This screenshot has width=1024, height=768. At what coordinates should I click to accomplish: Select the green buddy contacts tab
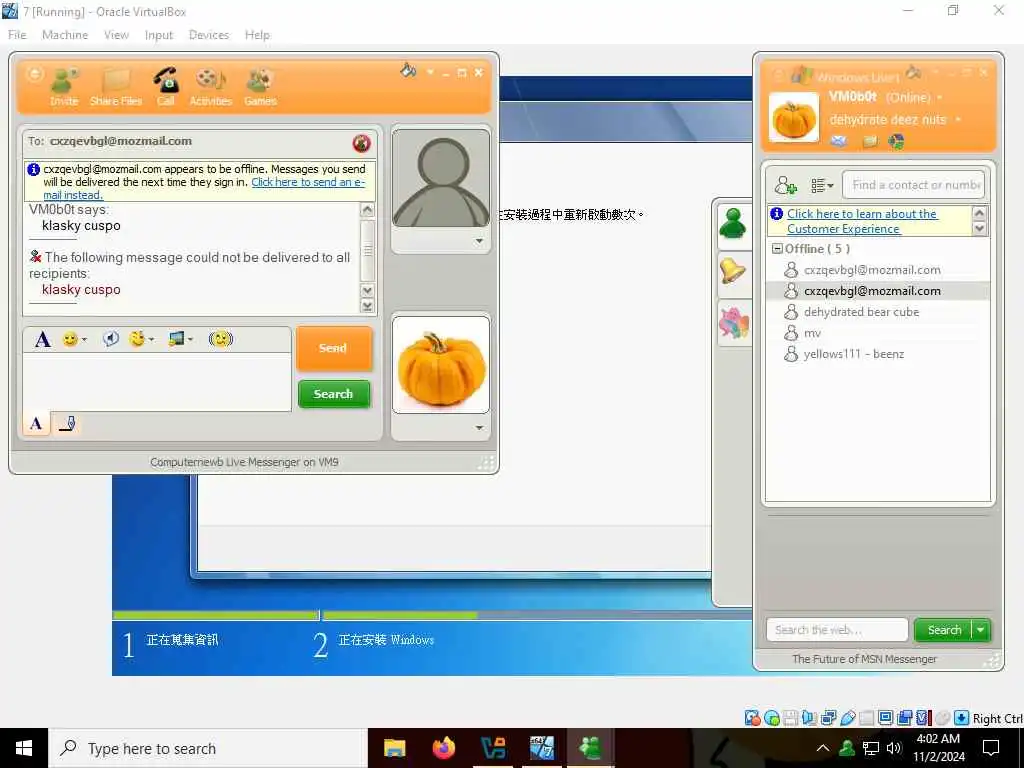click(733, 225)
